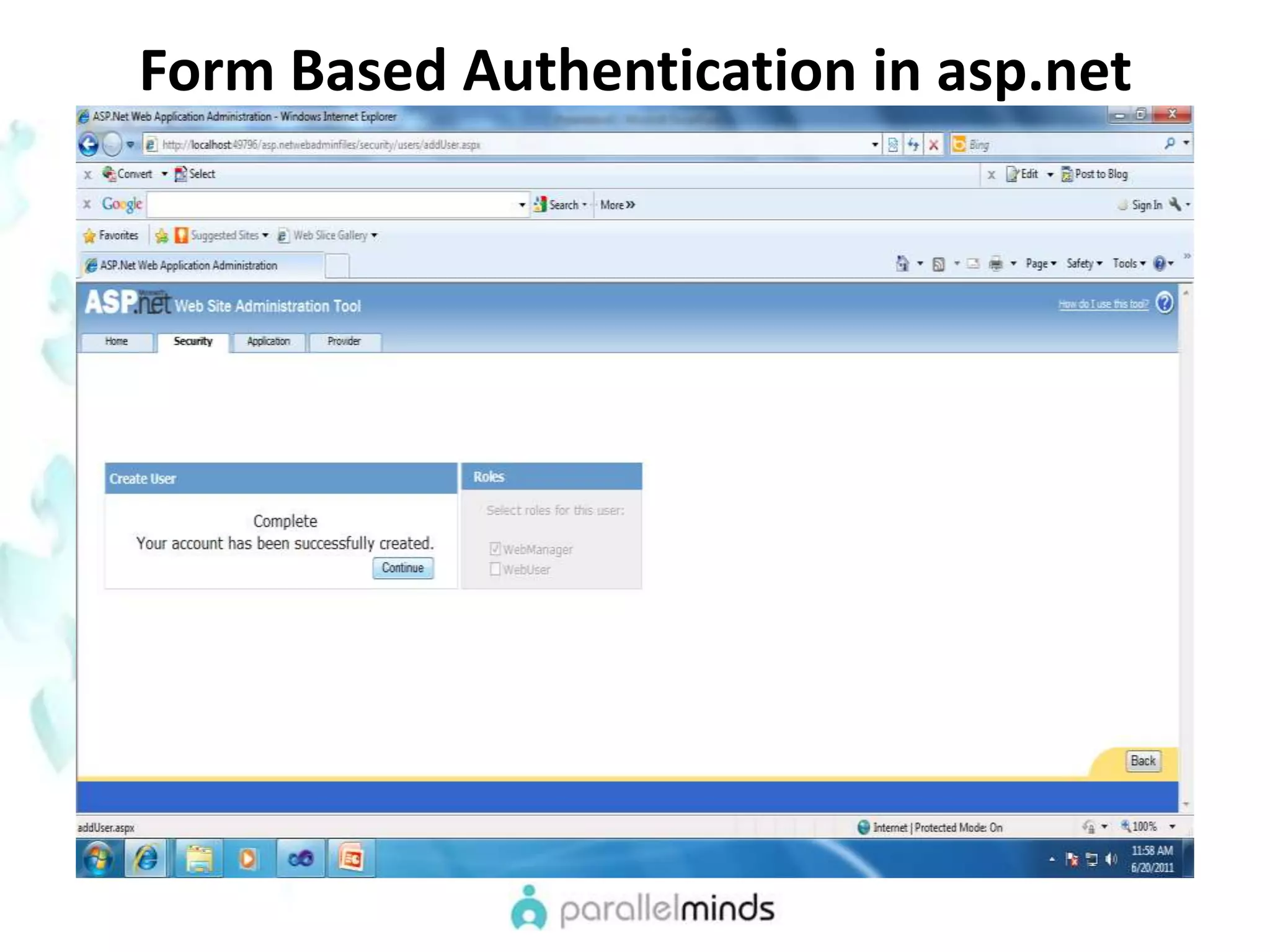Click the RSS feeds icon
This screenshot has width=1270, height=952.
pyautogui.click(x=939, y=265)
